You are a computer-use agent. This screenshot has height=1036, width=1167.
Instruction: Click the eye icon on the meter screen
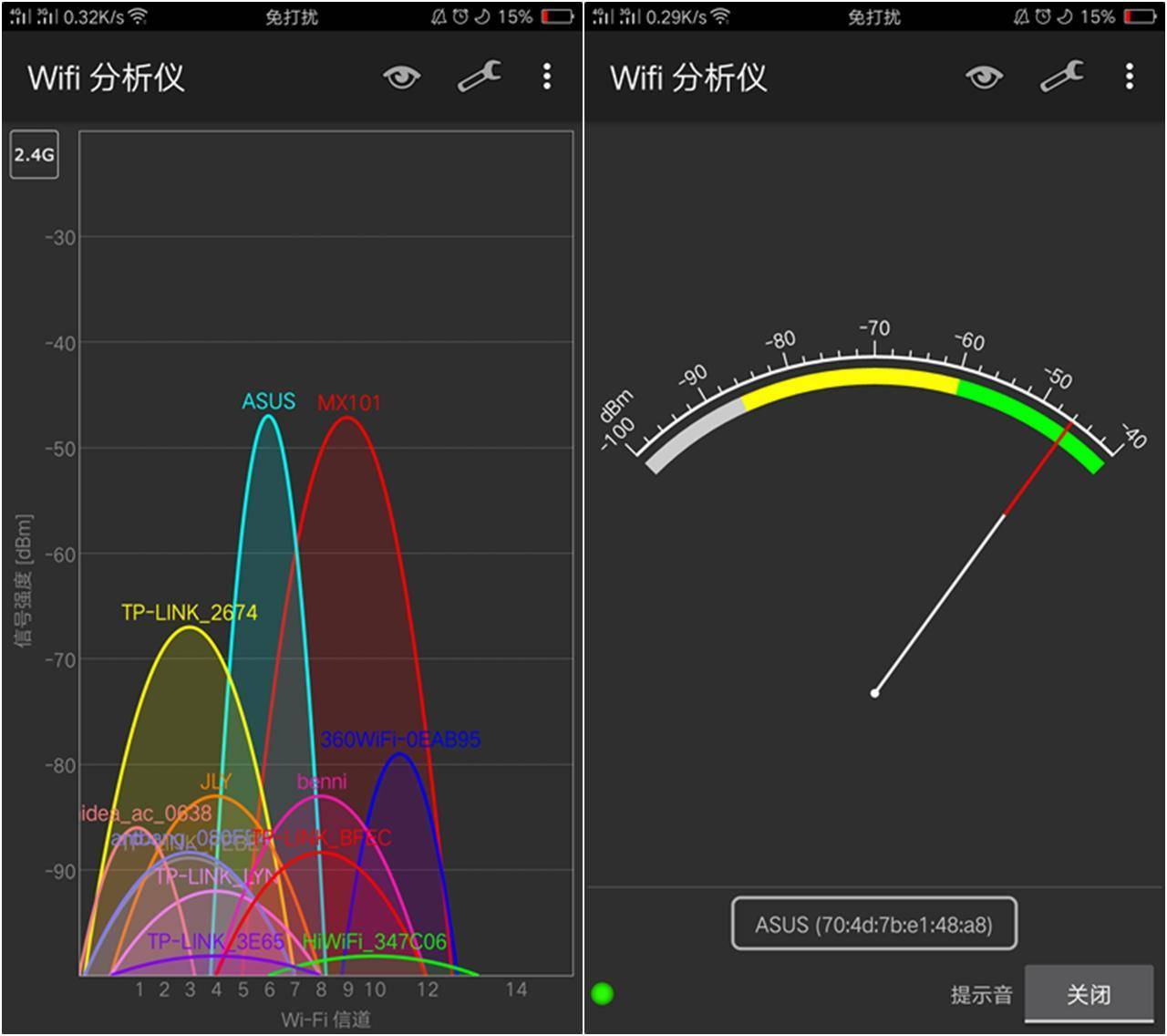click(x=982, y=78)
